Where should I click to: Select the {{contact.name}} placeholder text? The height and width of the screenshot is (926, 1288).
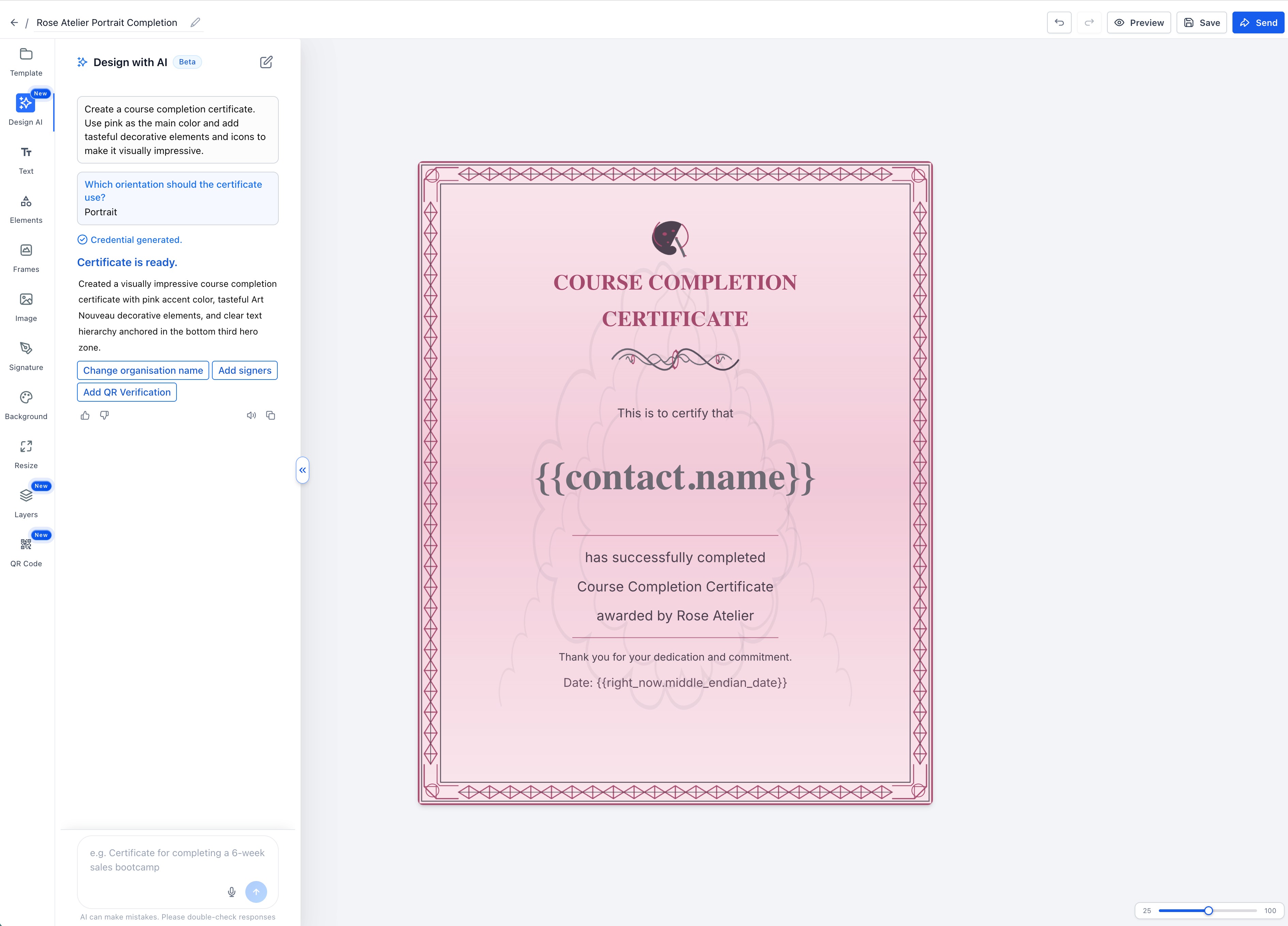(x=675, y=477)
